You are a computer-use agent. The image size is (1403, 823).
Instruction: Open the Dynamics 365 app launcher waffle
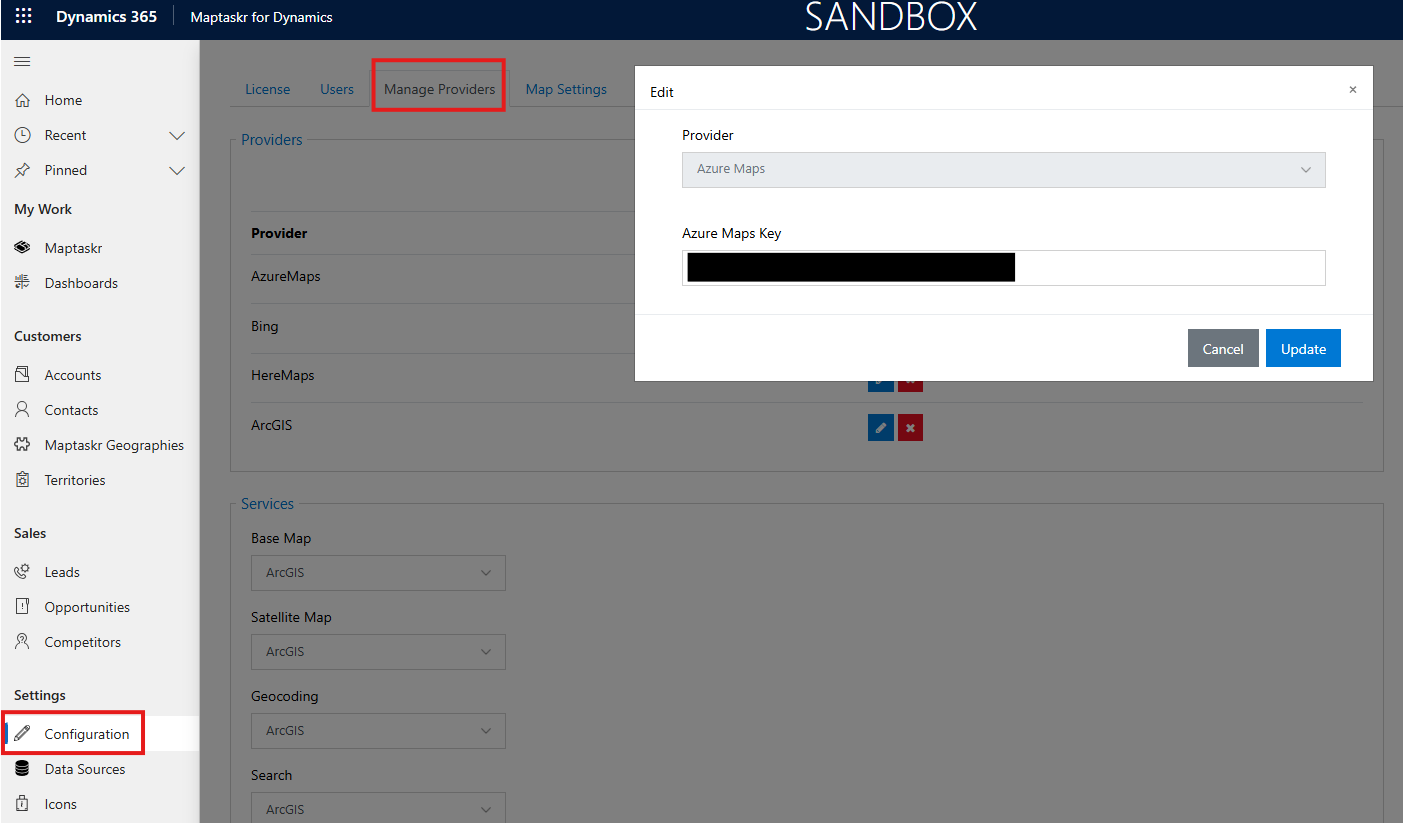pyautogui.click(x=23, y=17)
